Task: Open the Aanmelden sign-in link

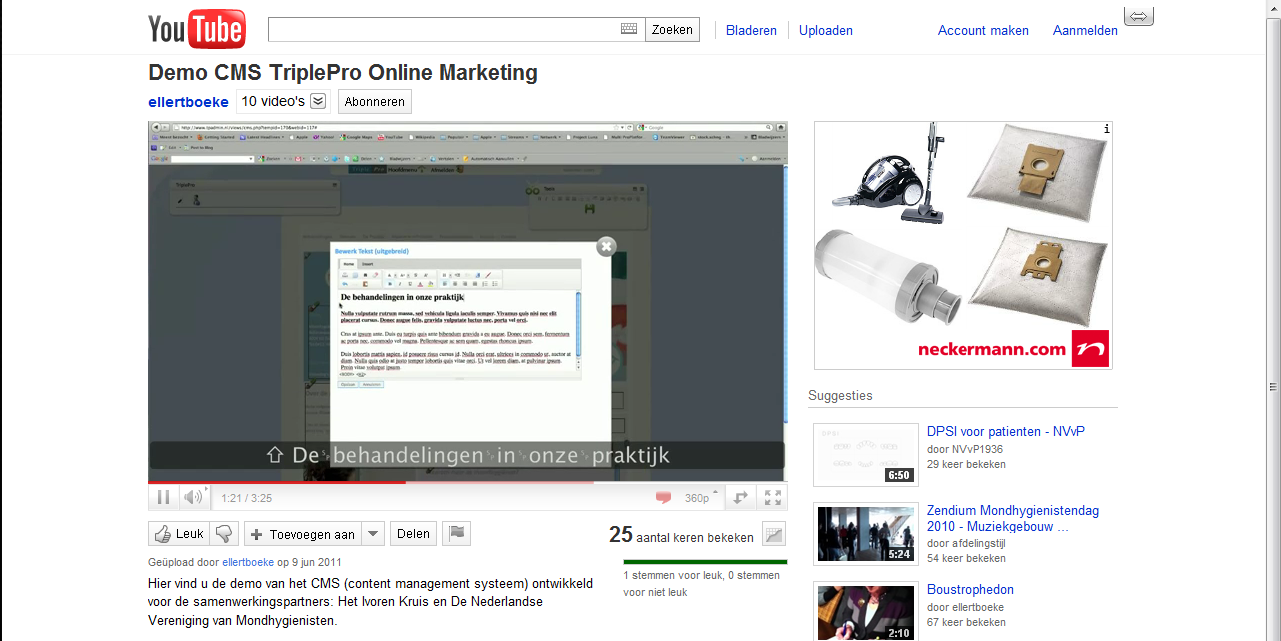Action: 1085,30
